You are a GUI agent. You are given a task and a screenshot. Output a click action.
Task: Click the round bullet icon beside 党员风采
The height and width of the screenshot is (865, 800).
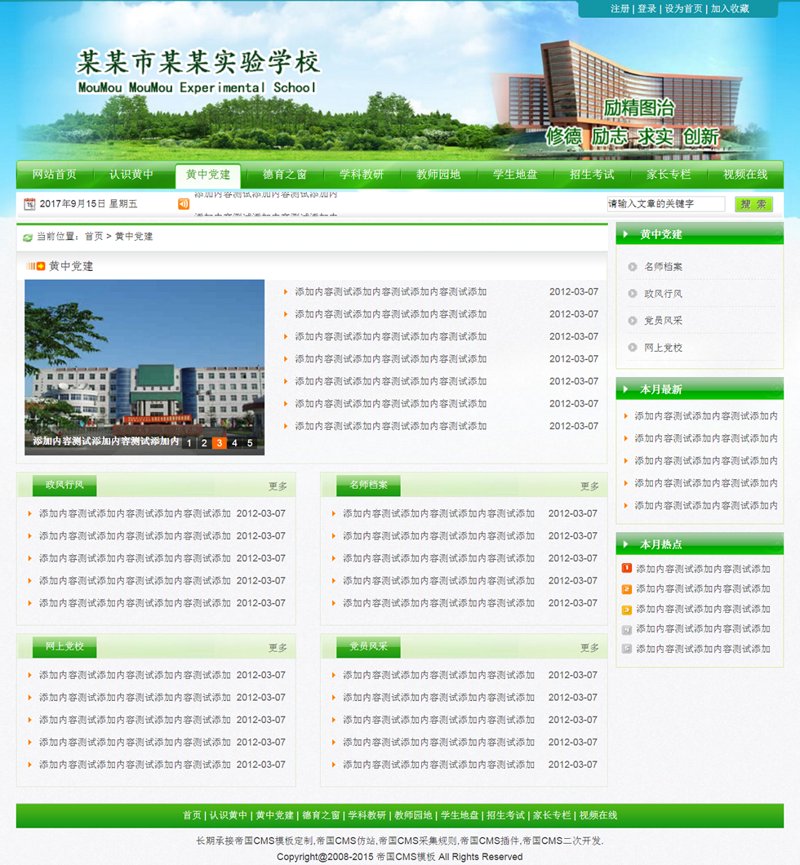(632, 321)
